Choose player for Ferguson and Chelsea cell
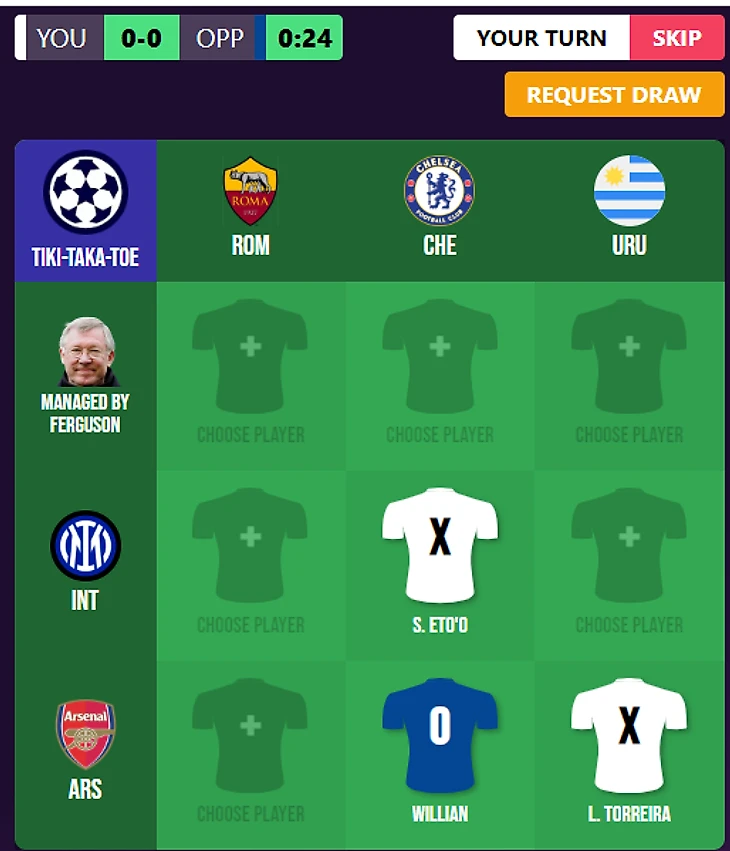730x851 pixels. 440,376
